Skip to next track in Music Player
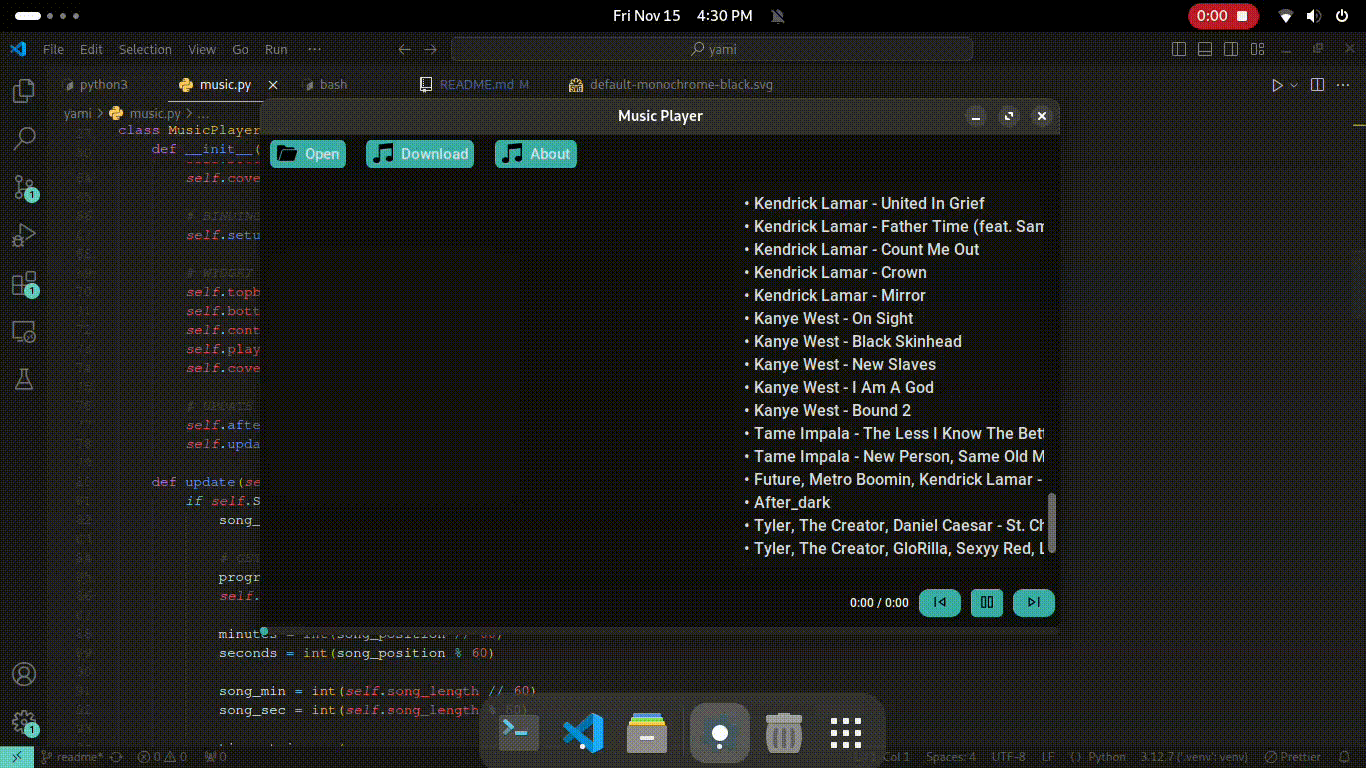 pyautogui.click(x=1033, y=602)
